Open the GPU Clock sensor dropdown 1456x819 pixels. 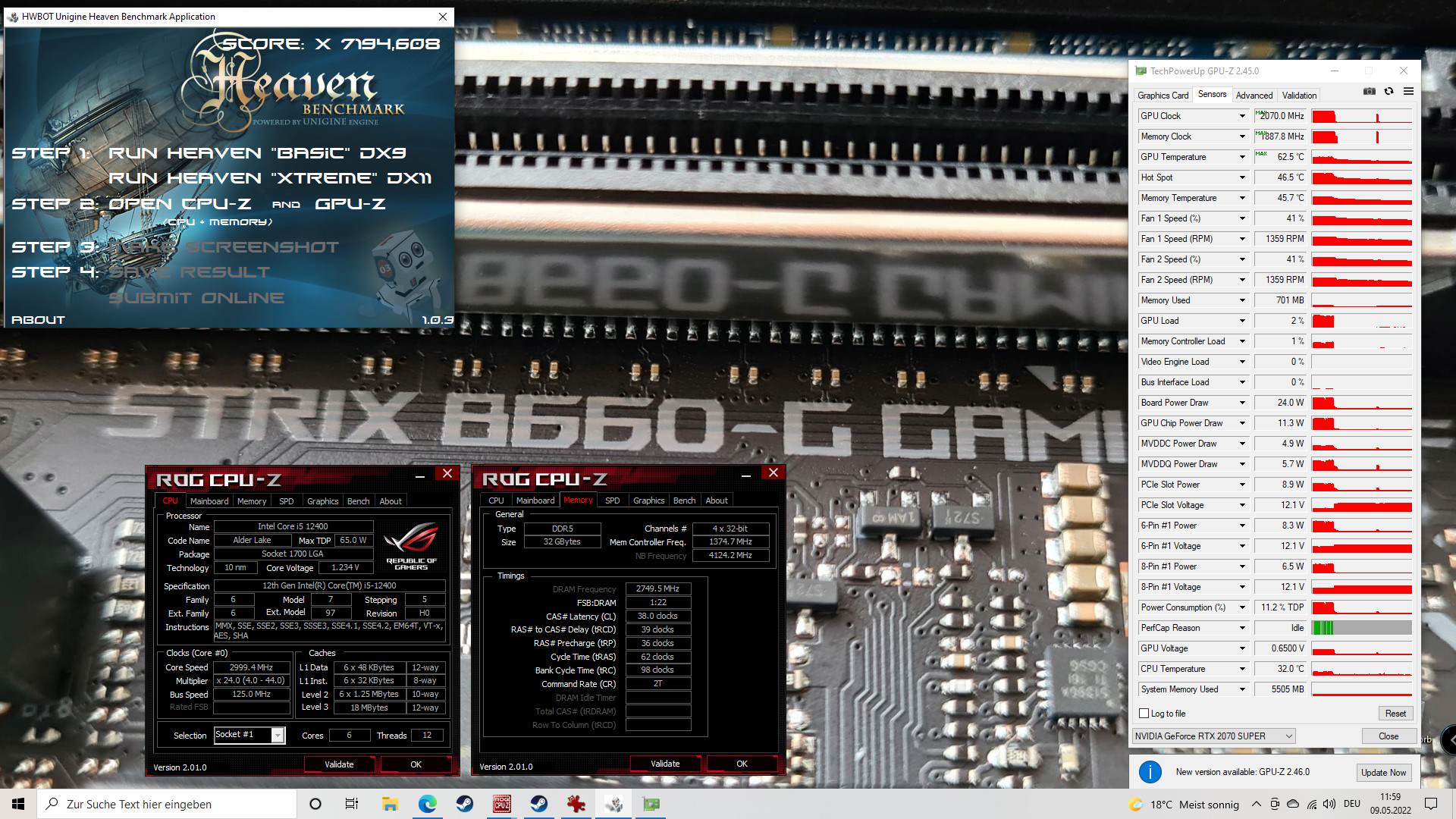(x=1242, y=116)
